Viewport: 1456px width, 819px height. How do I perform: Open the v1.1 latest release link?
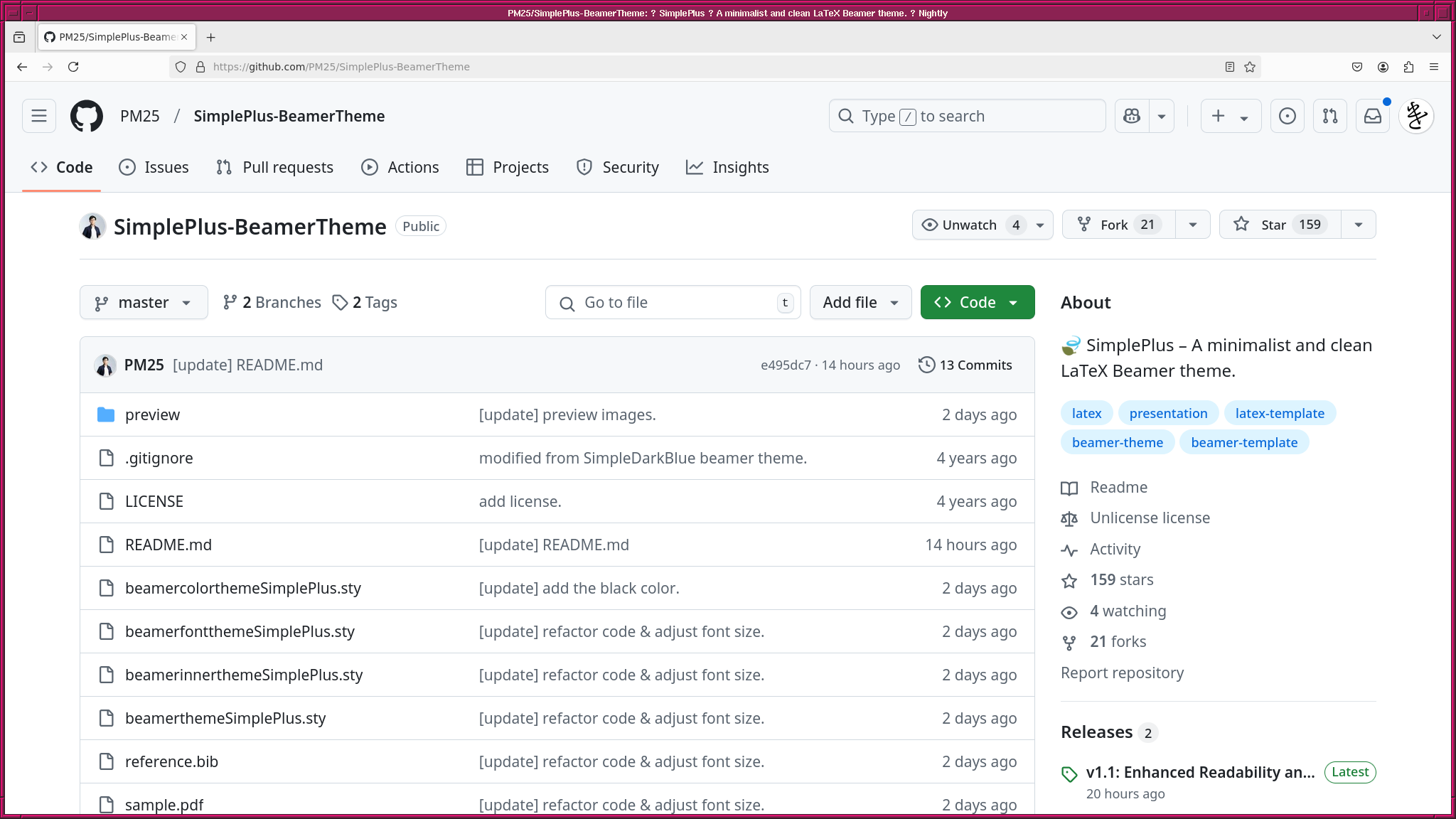(x=1200, y=771)
